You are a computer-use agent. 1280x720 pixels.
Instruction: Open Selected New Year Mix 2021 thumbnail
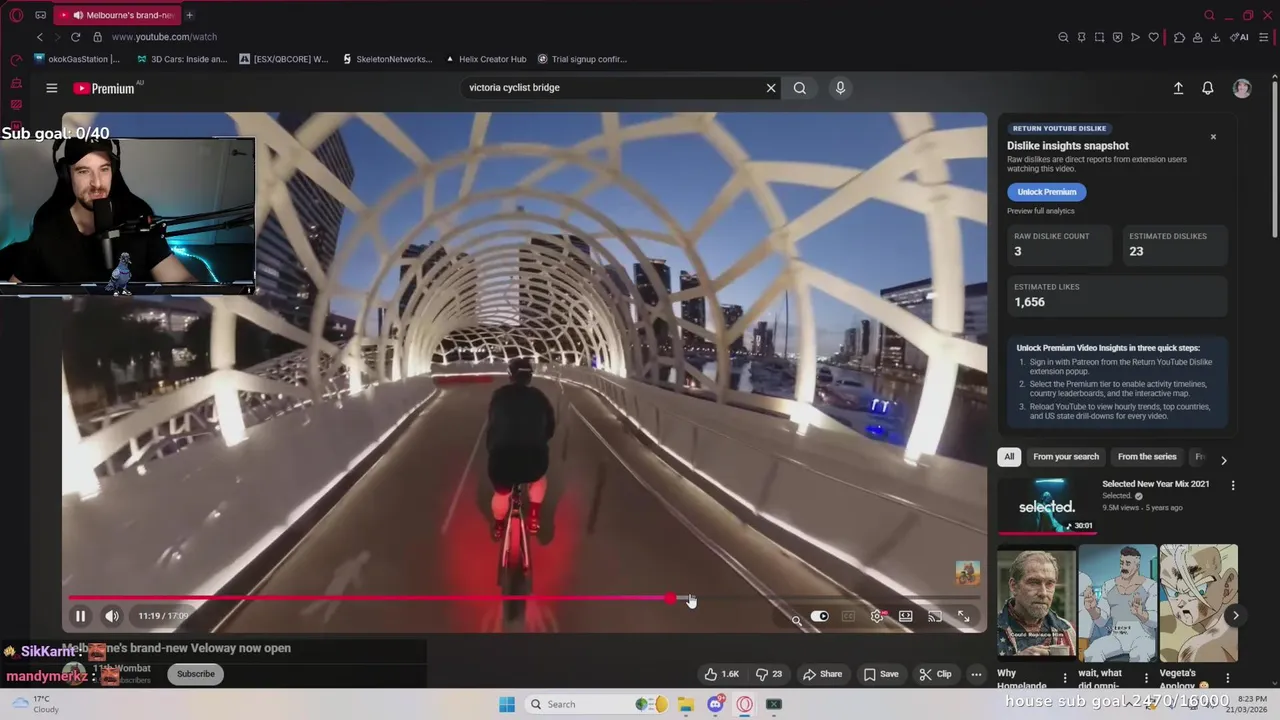click(x=1047, y=506)
